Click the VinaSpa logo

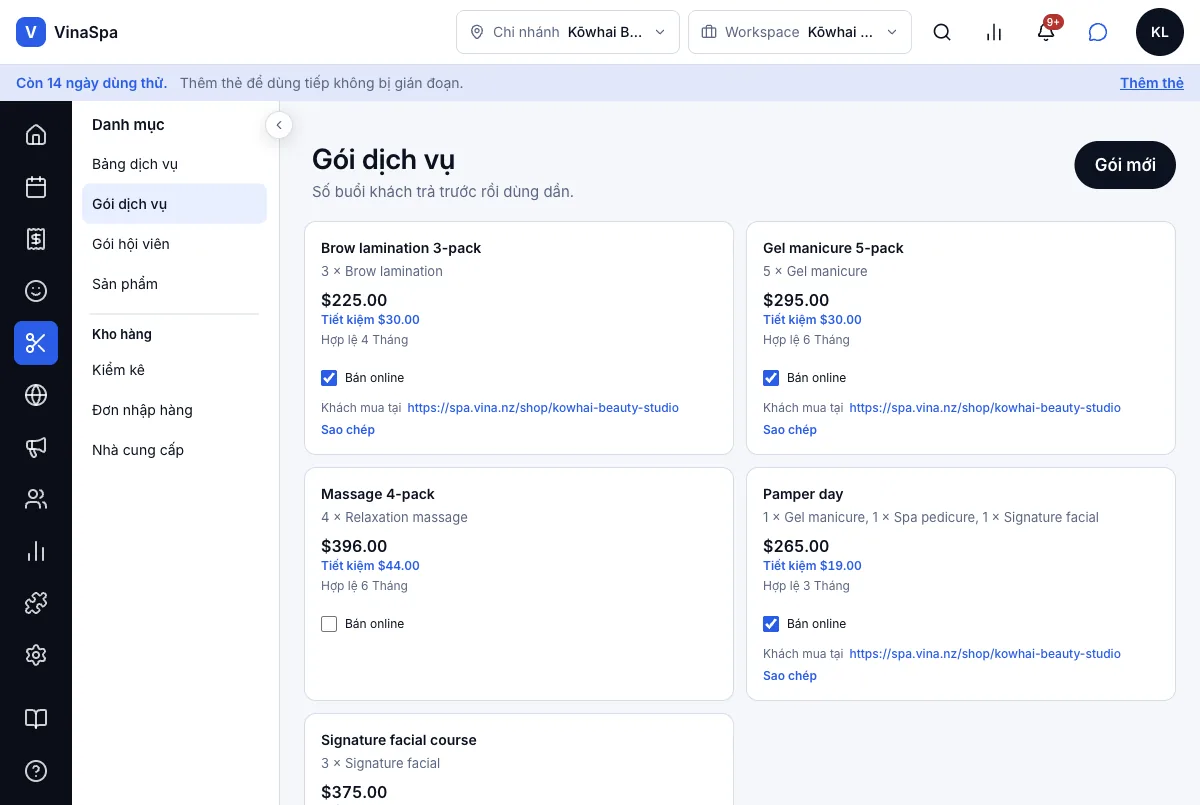(x=67, y=32)
